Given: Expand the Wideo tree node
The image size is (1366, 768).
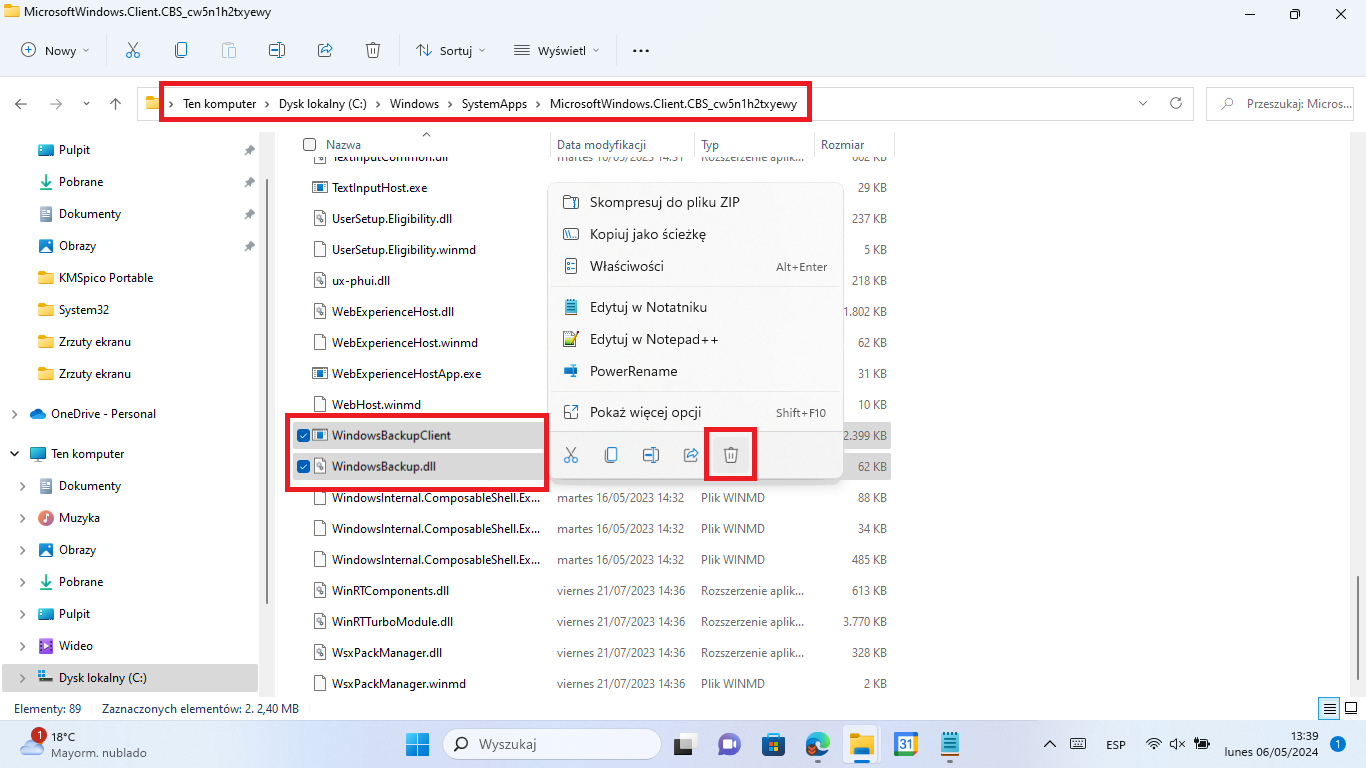Looking at the screenshot, I should [x=23, y=646].
